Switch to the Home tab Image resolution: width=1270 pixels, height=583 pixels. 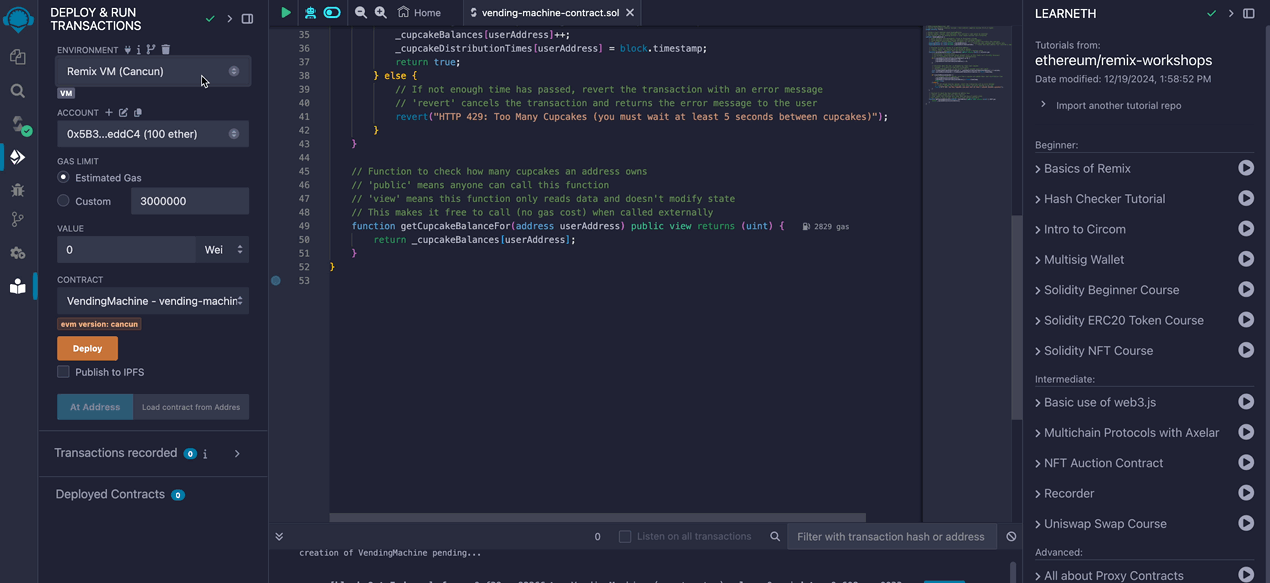[419, 13]
